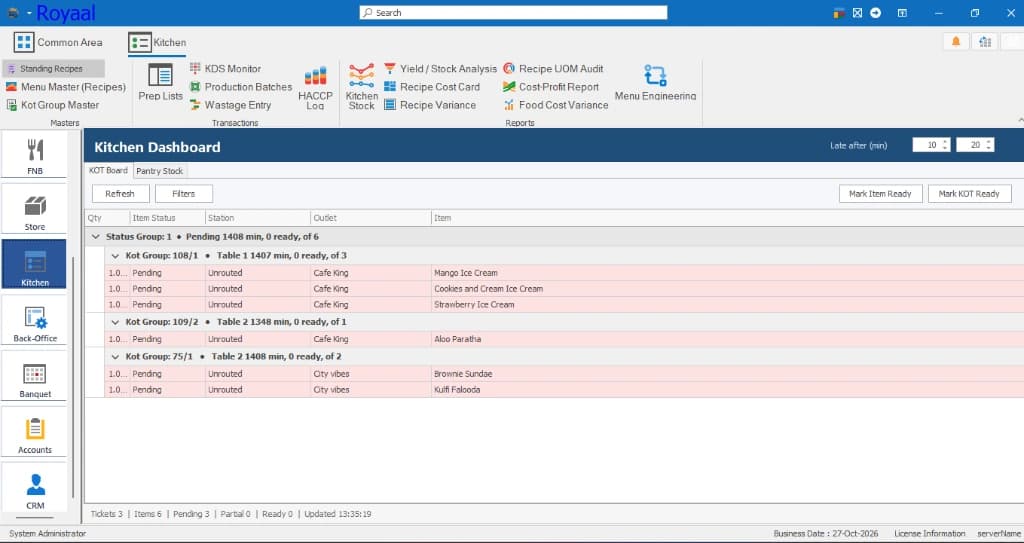This screenshot has height=543, width=1024.
Task: Click the building icon beside the bell
Action: [x=985, y=42]
